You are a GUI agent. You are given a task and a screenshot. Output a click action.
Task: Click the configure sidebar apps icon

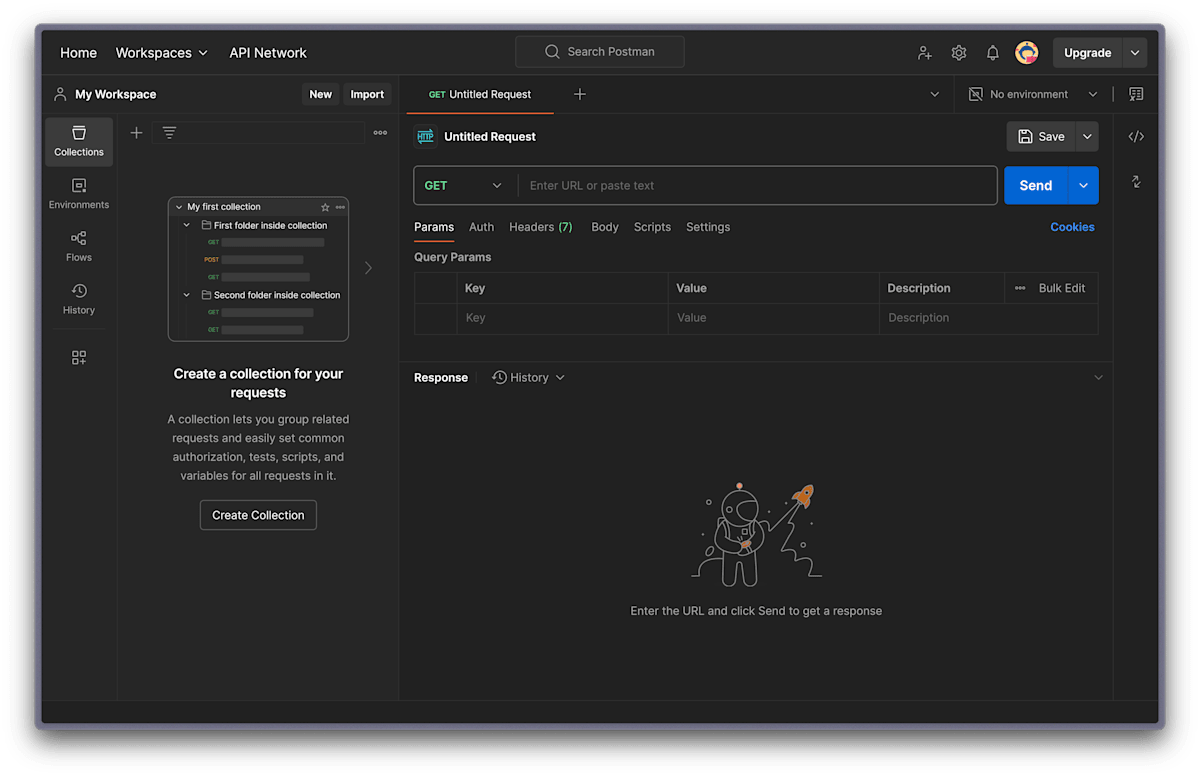tap(79, 357)
